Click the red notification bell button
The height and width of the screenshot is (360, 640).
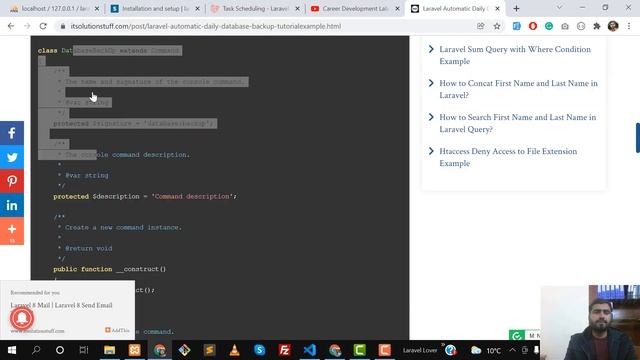pyautogui.click(x=22, y=318)
